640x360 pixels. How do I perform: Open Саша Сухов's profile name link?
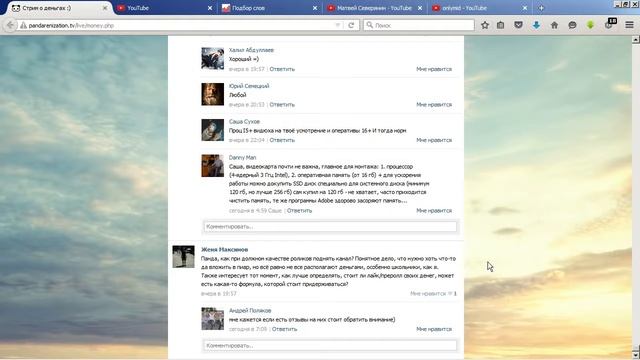pyautogui.click(x=244, y=122)
